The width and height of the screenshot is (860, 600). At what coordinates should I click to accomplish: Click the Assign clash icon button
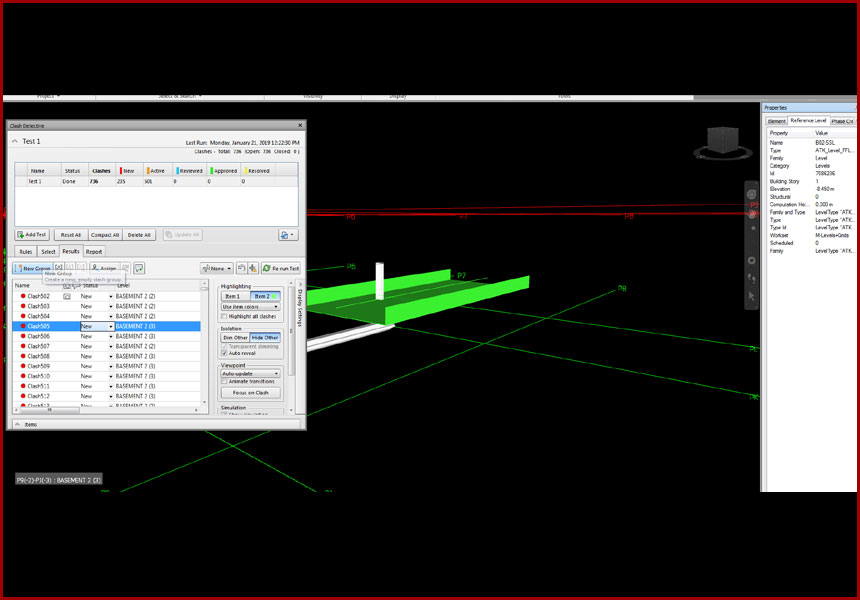(103, 268)
